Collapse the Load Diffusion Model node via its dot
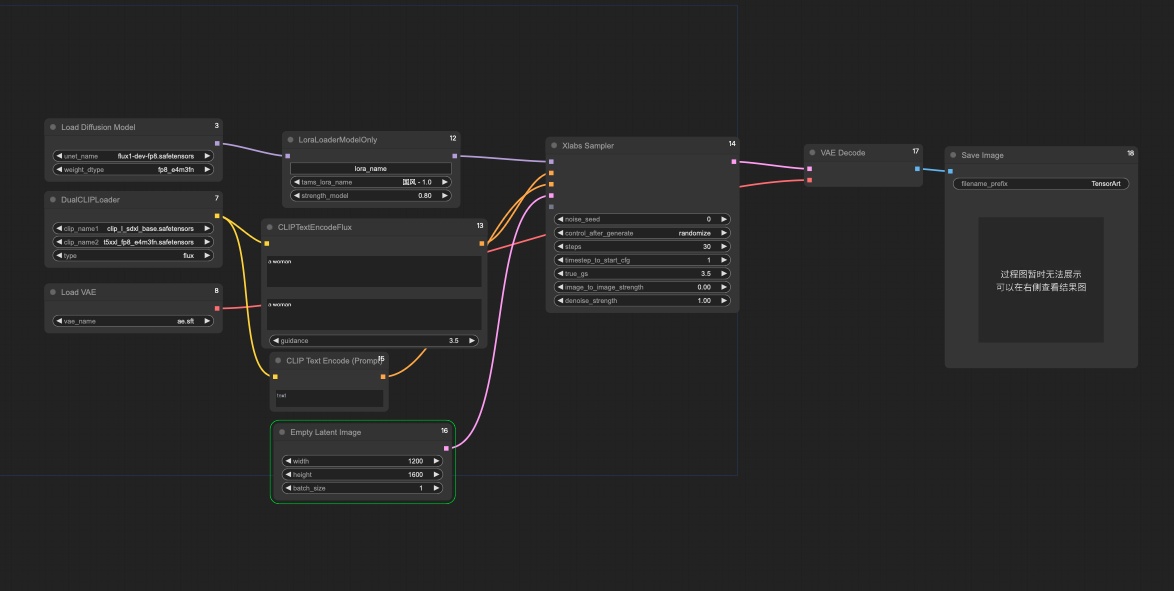The width and height of the screenshot is (1174, 591). pos(53,127)
